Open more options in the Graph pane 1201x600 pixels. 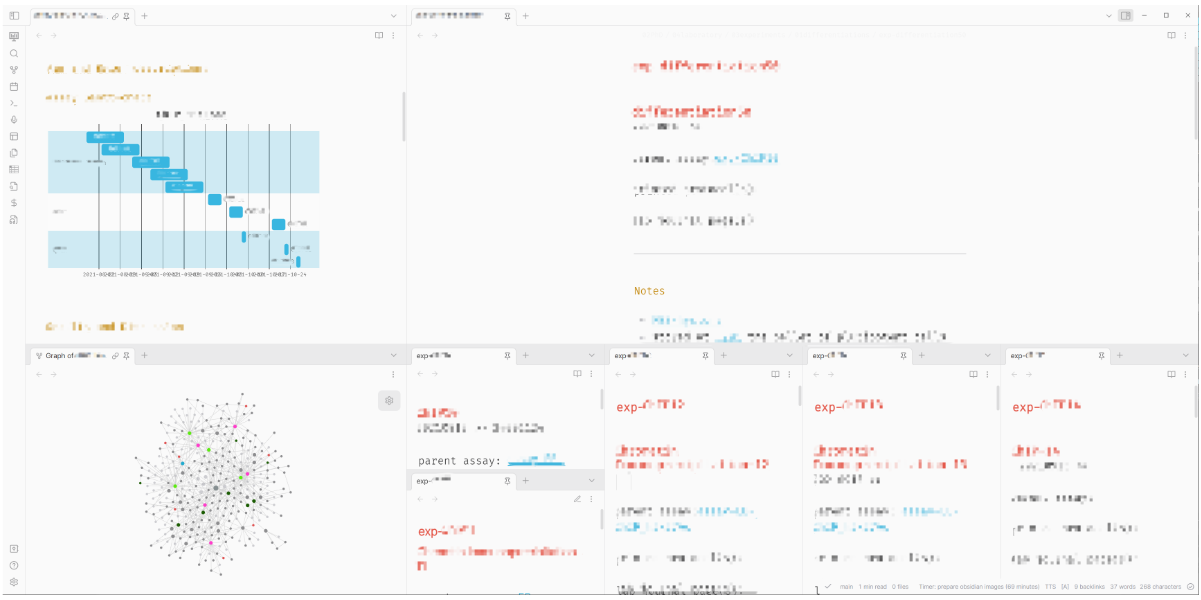[392, 374]
